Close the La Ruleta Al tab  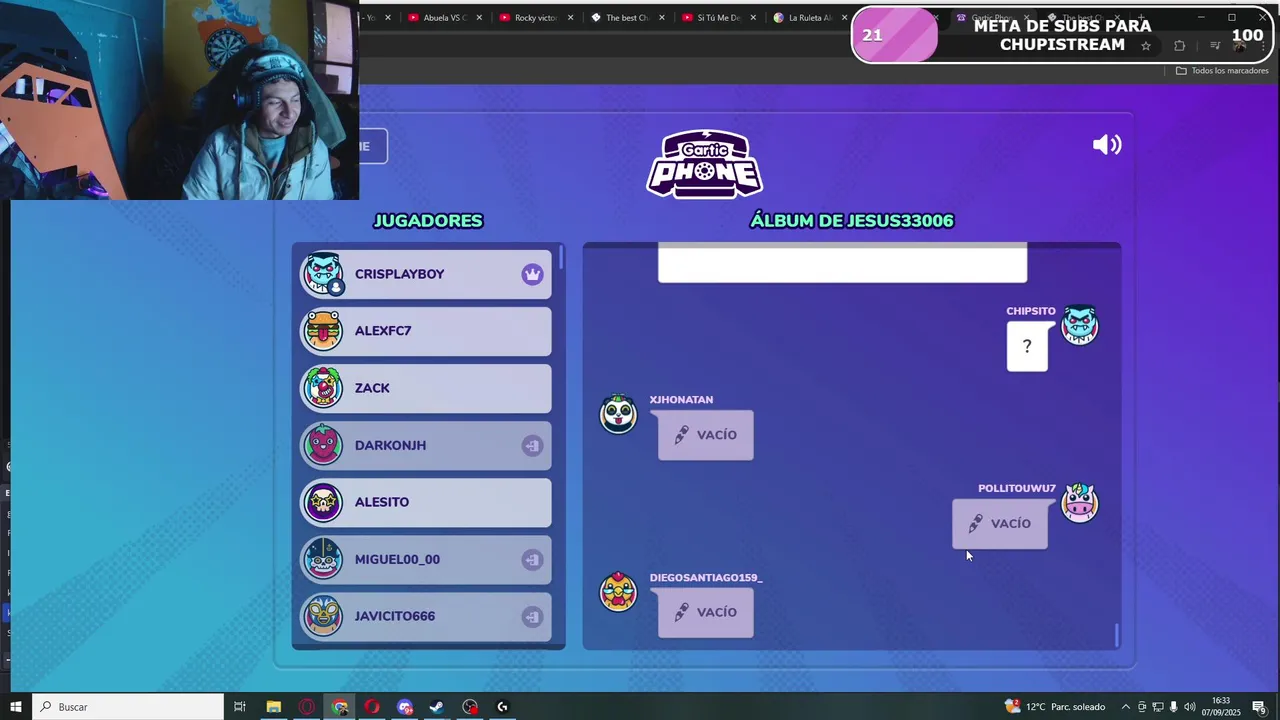click(845, 17)
